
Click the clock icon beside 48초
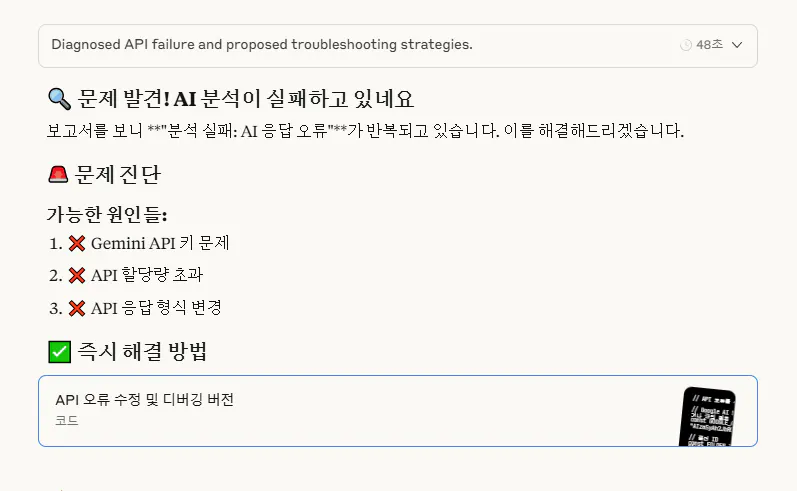pos(686,45)
